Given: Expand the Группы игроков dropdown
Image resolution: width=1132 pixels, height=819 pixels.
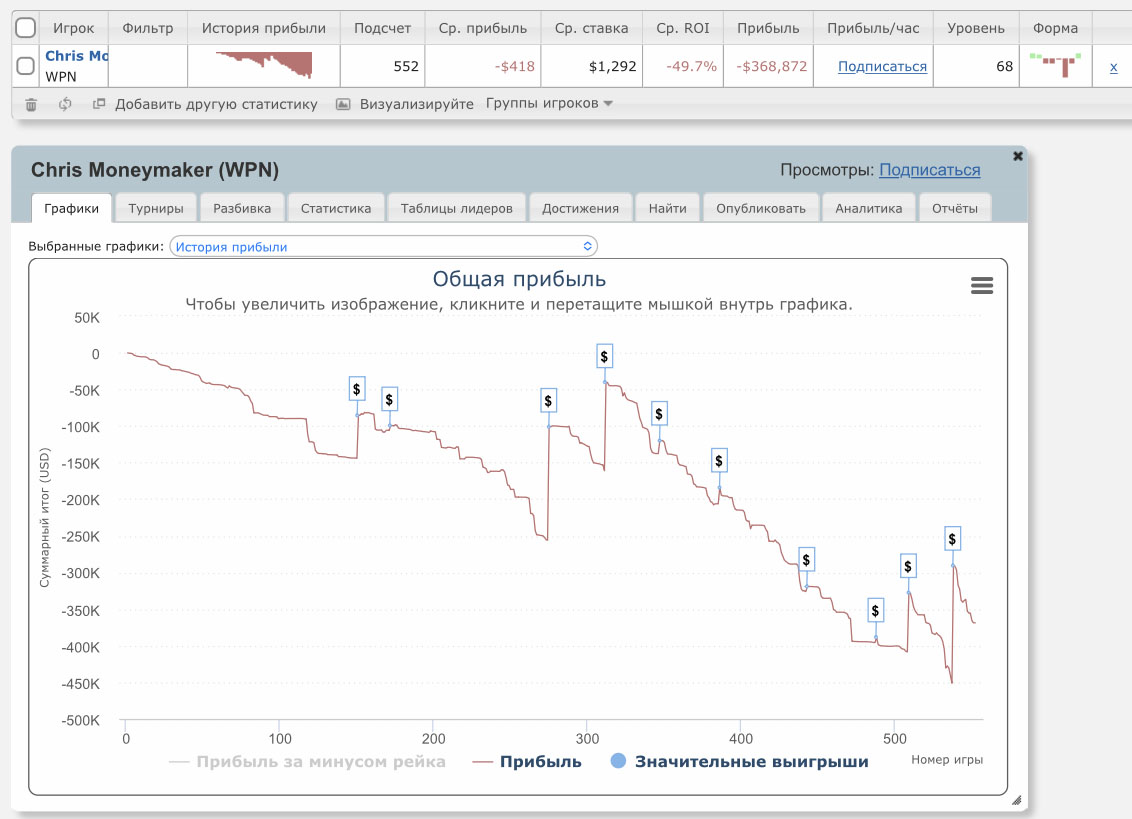Looking at the screenshot, I should click(x=549, y=104).
